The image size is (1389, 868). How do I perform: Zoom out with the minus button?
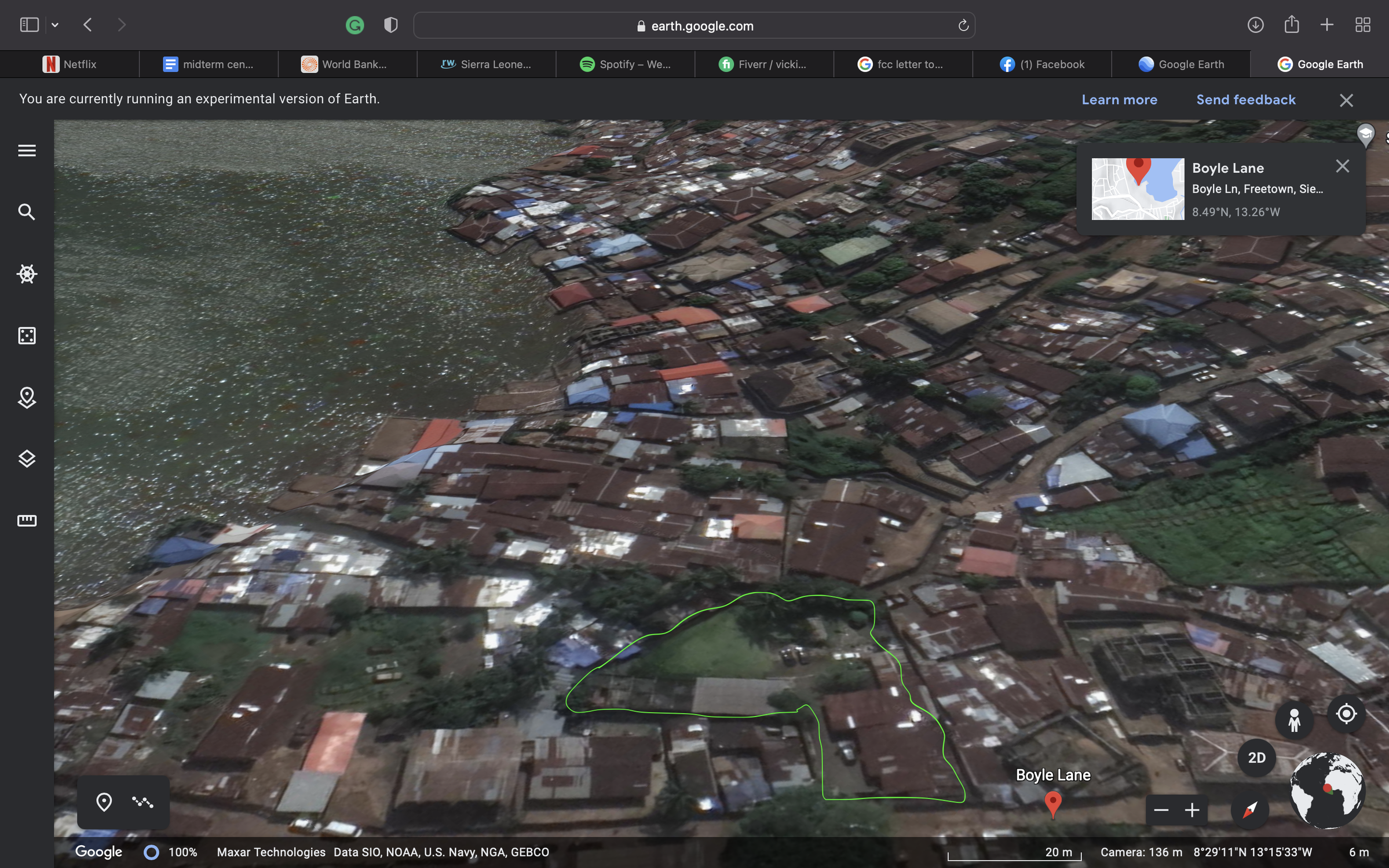point(1161,810)
